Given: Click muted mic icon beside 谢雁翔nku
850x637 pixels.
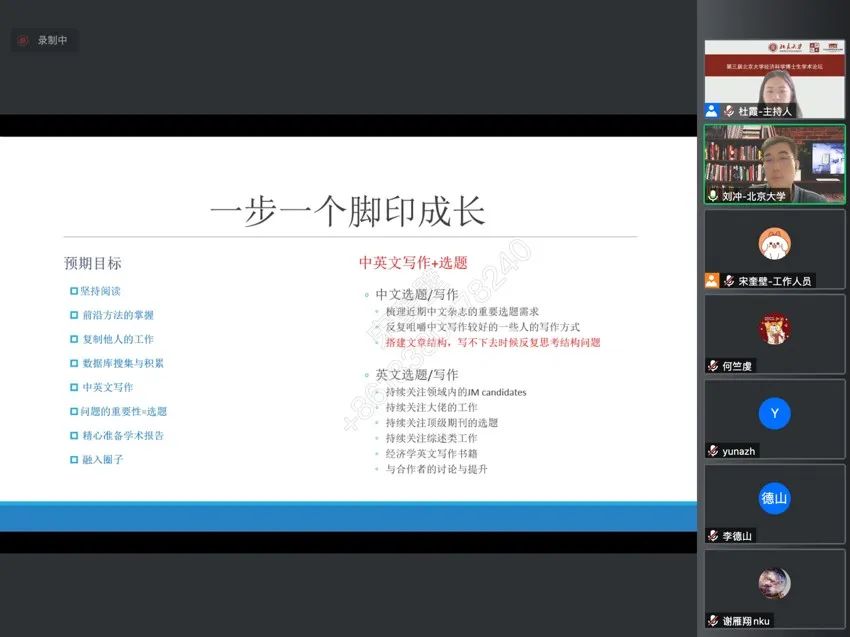Looking at the screenshot, I should [x=713, y=621].
